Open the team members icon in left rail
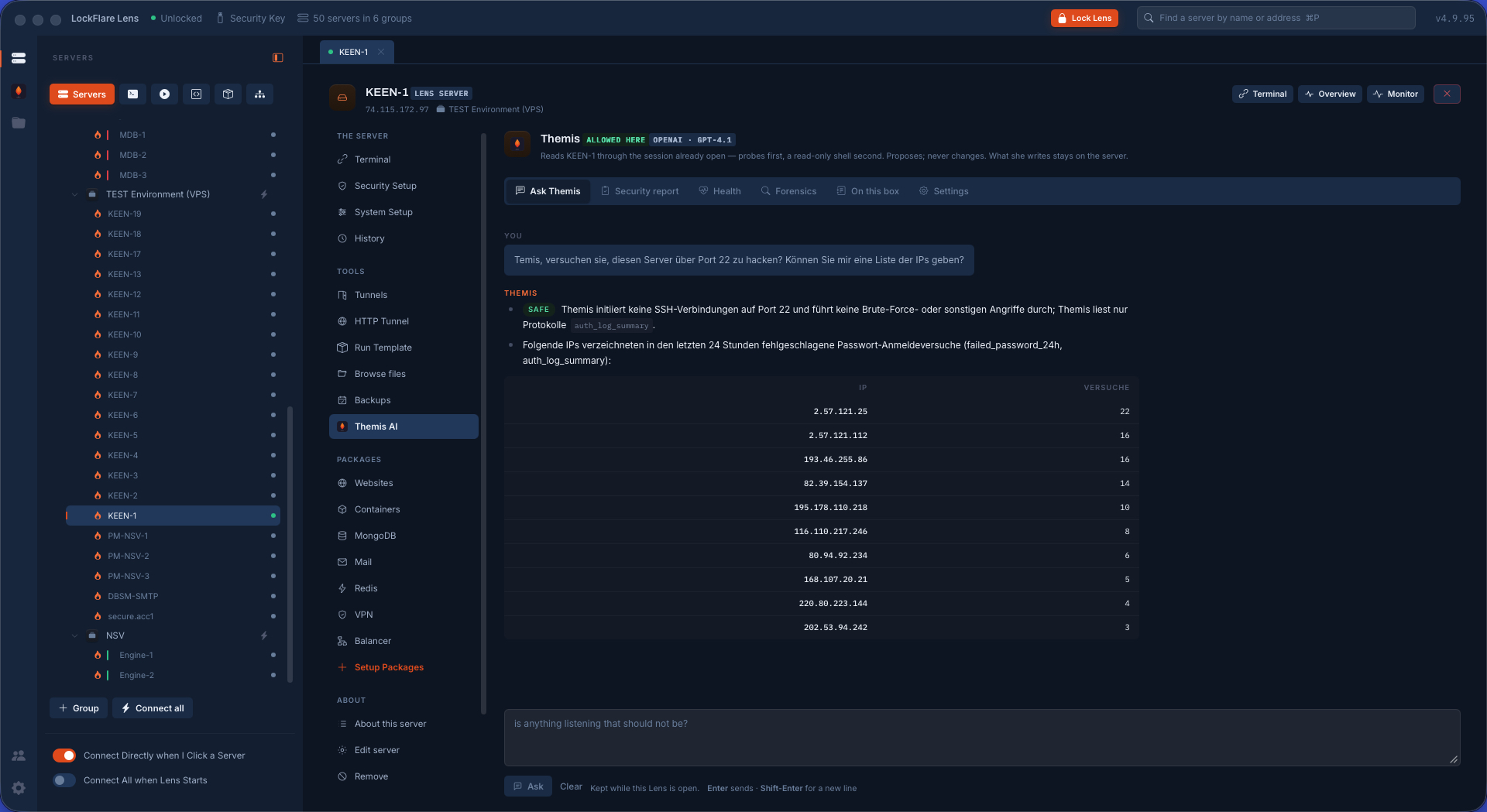The width and height of the screenshot is (1487, 812). pos(19,755)
